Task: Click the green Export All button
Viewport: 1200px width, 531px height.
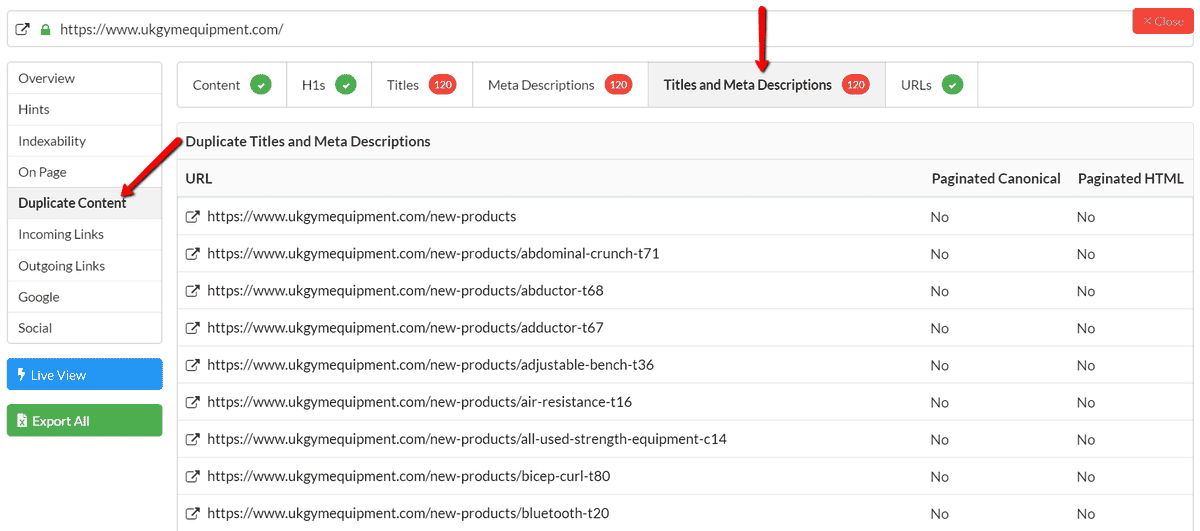Action: click(84, 421)
